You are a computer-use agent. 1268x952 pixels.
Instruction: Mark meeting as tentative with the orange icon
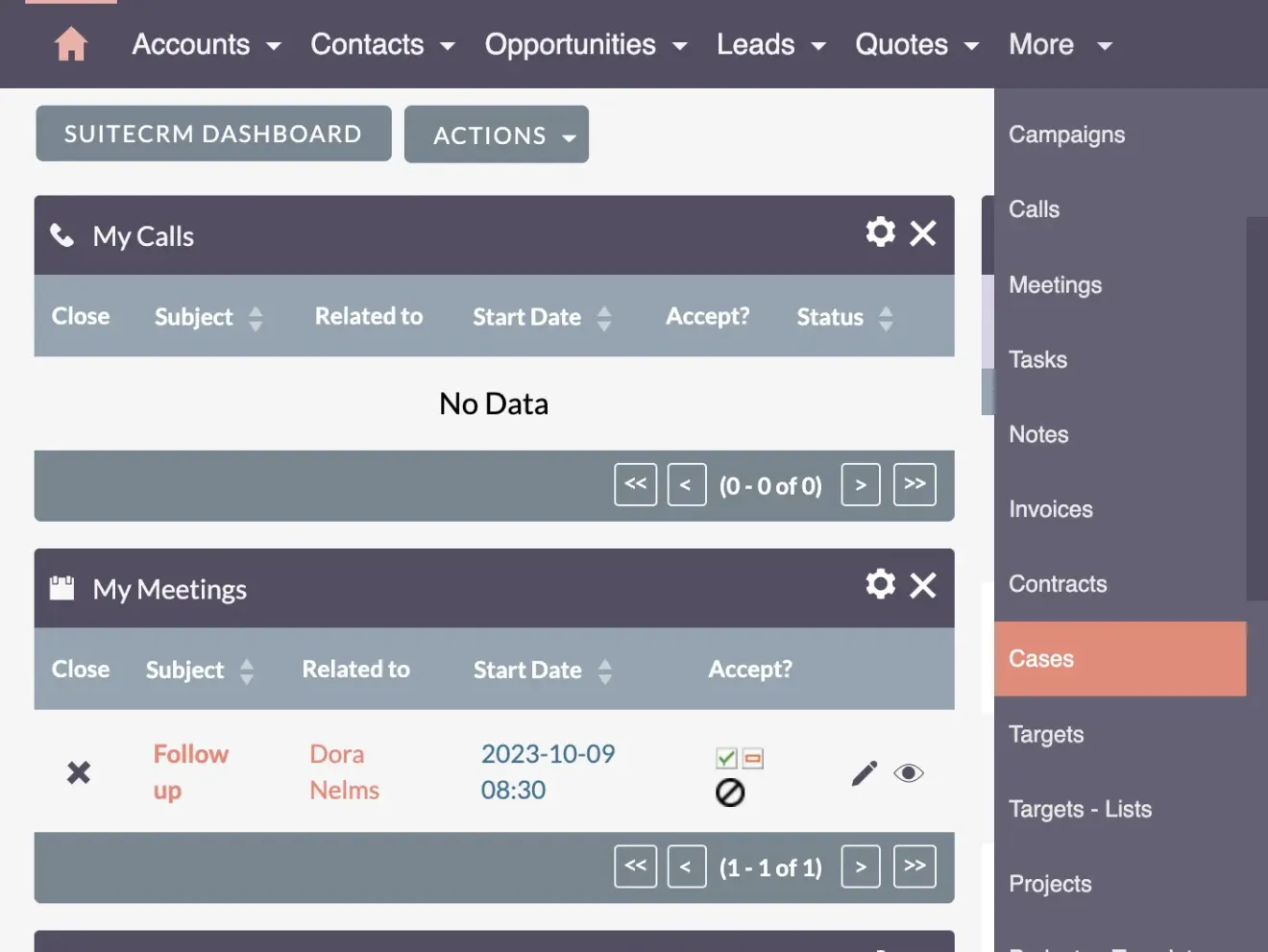point(752,758)
